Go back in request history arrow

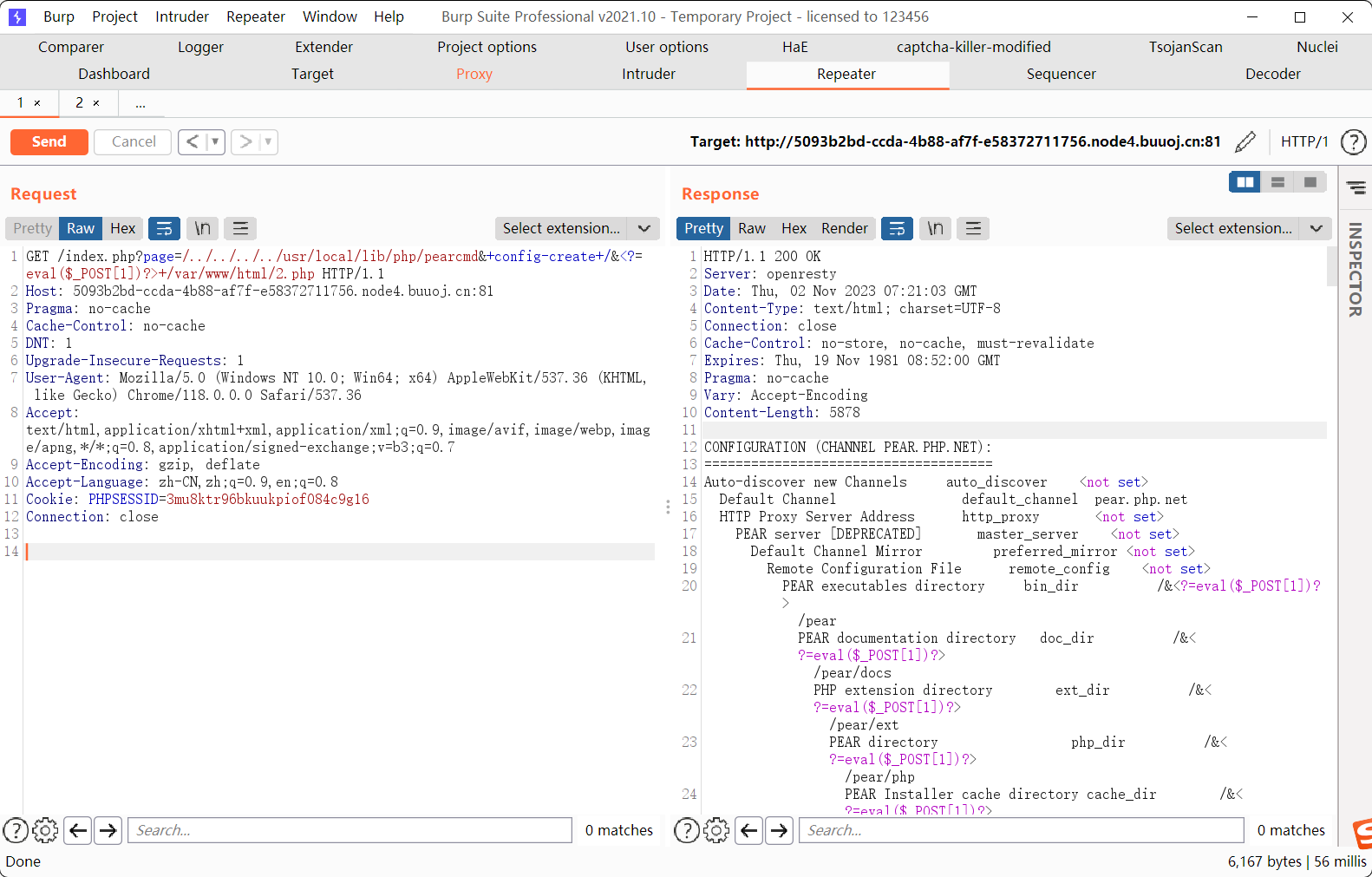point(193,141)
